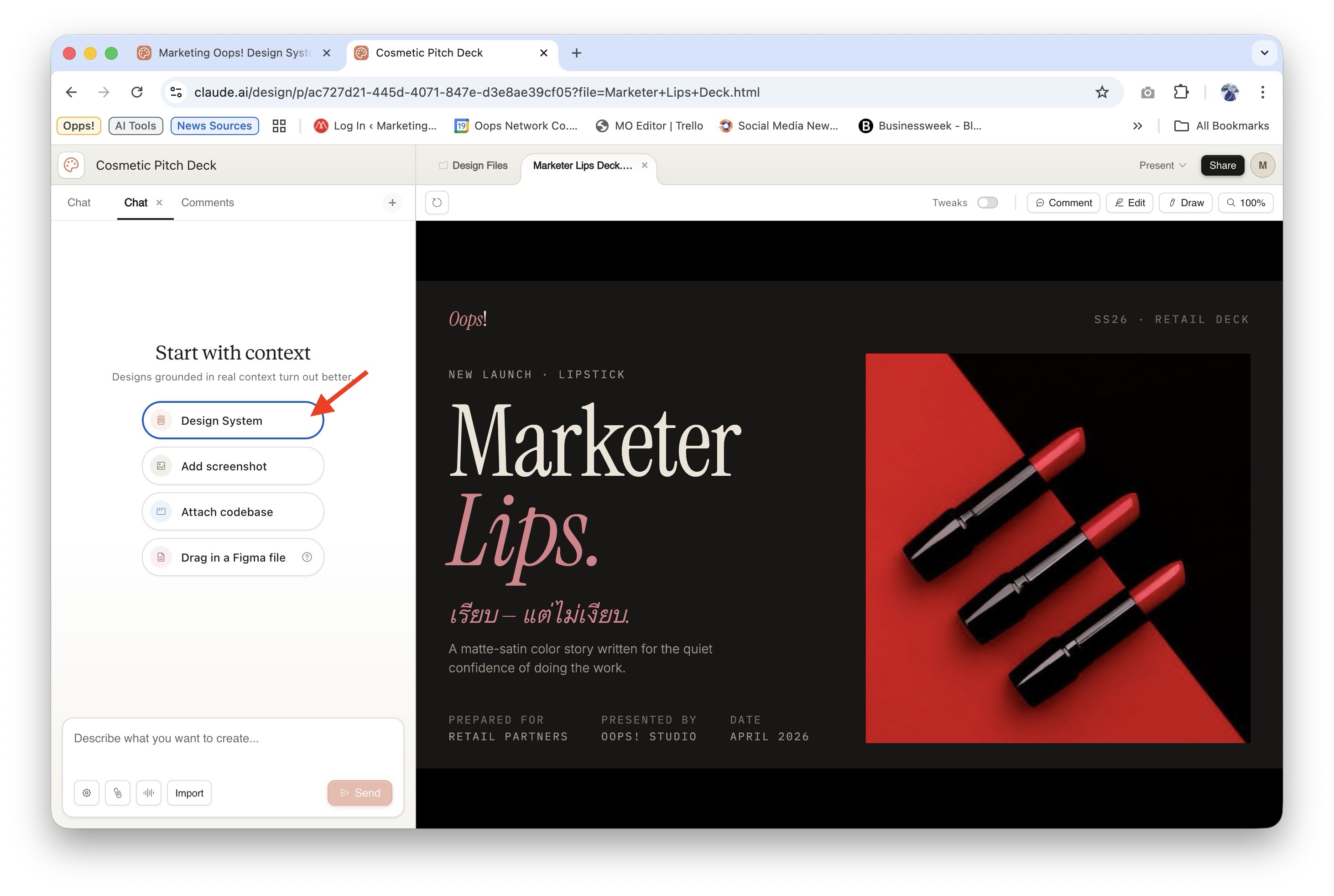Click the Figma file help icon
1334x896 pixels.
[307, 557]
